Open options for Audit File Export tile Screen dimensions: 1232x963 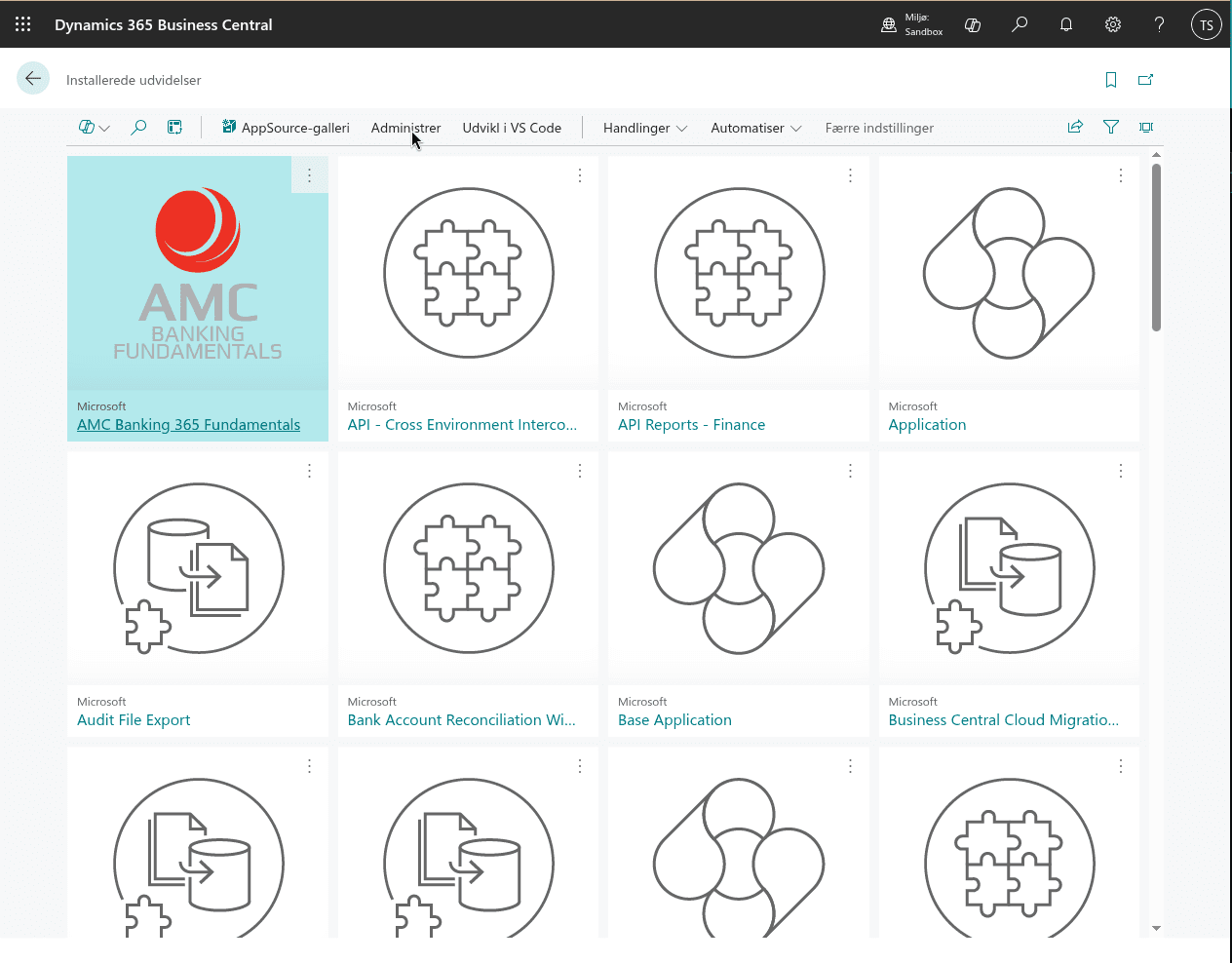310,471
